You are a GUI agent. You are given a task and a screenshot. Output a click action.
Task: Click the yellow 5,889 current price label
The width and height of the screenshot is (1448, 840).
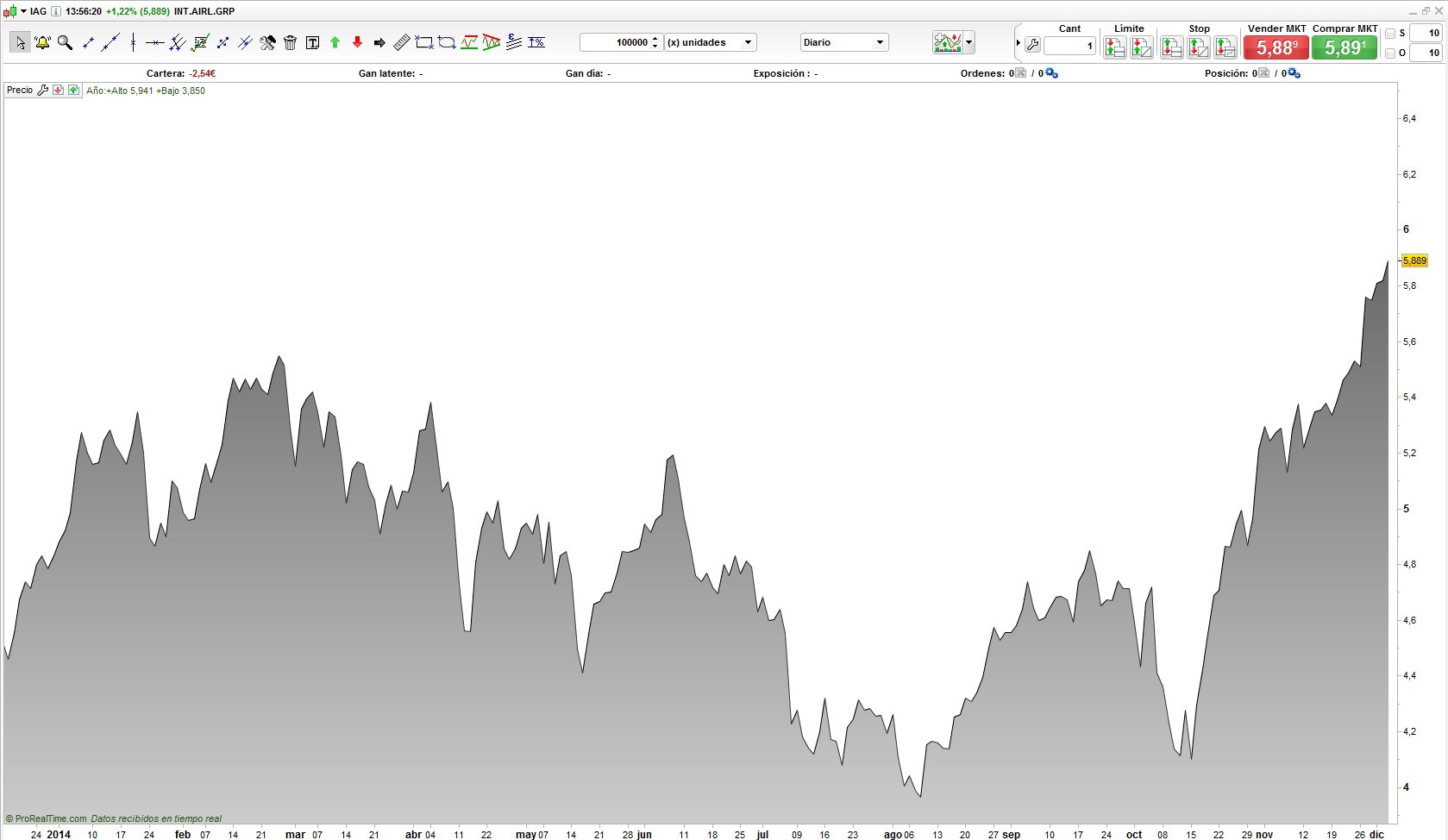coord(1414,260)
